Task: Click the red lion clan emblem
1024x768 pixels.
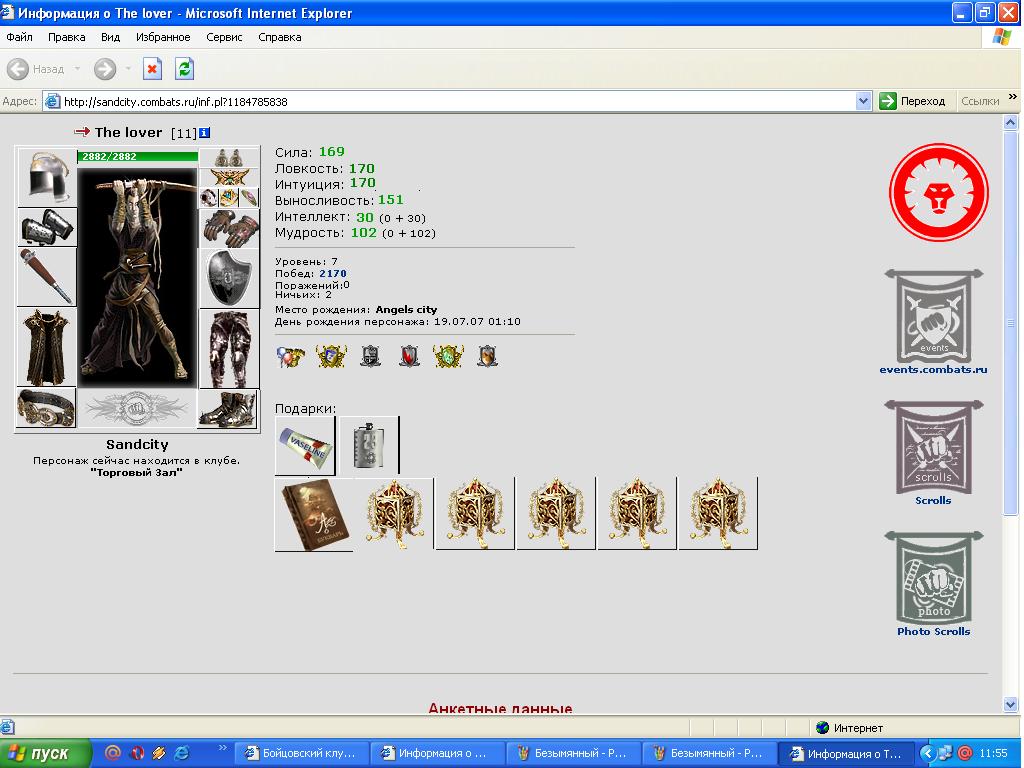Action: [x=938, y=193]
